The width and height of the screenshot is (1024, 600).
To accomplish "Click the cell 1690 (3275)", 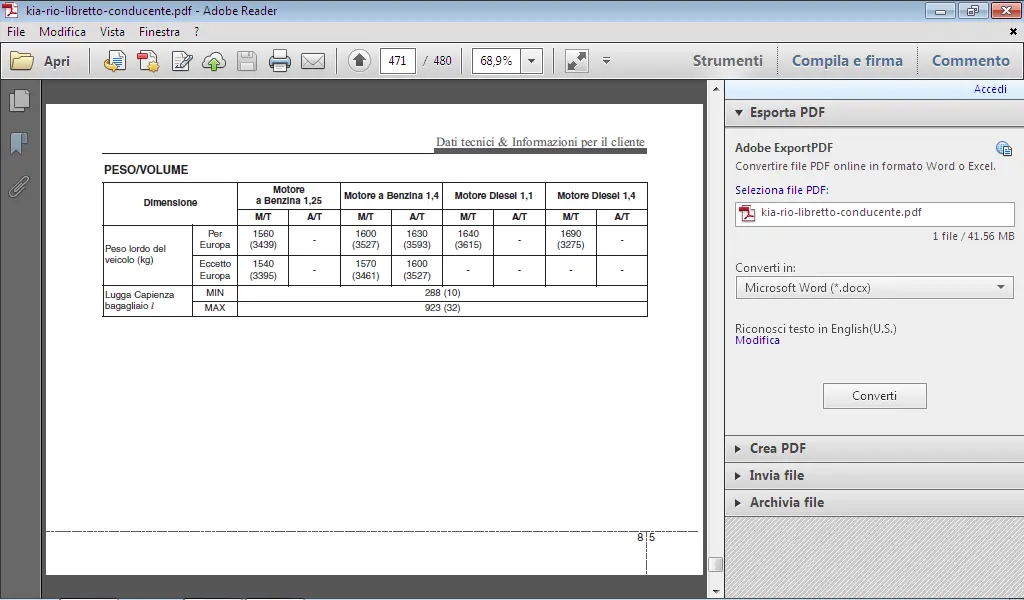I will coord(571,239).
